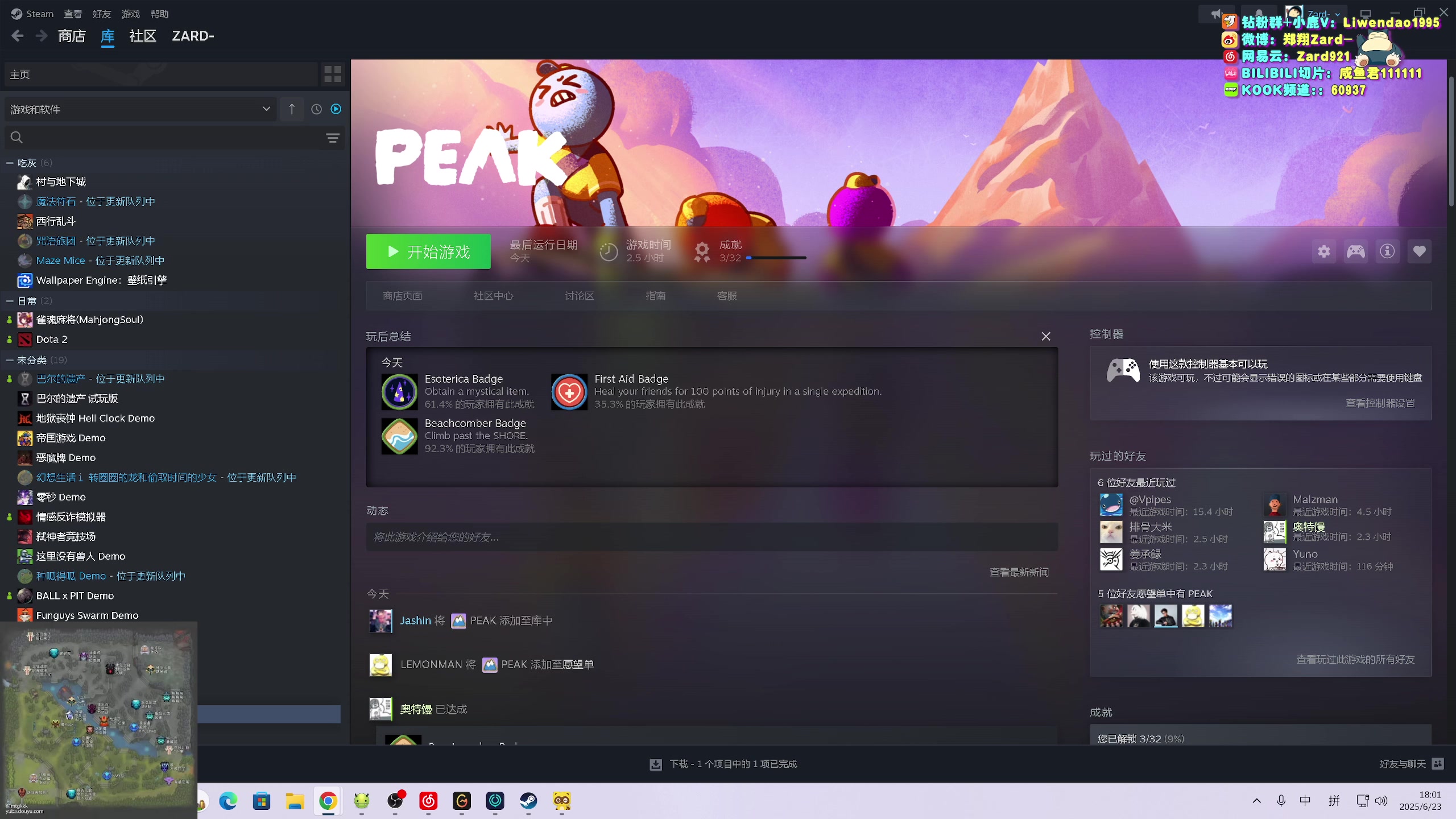
Task: Go back with the left arrow navigation icon
Action: click(x=18, y=36)
